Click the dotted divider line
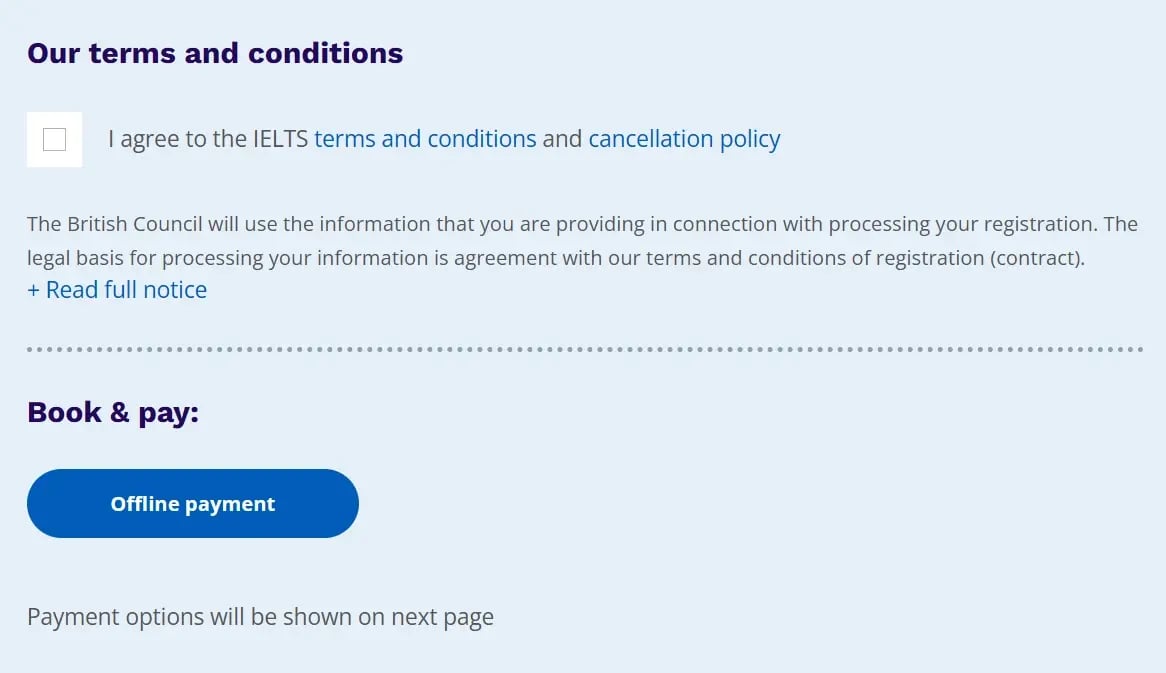 (584, 349)
